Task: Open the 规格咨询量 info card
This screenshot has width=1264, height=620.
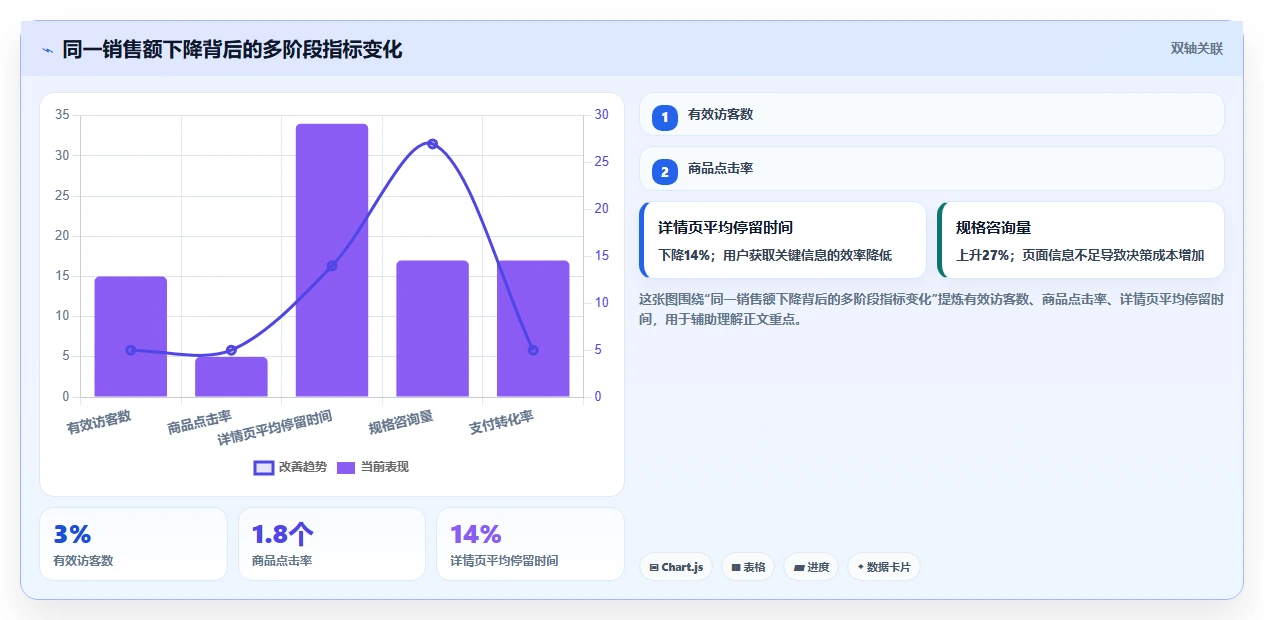Action: 1081,240
